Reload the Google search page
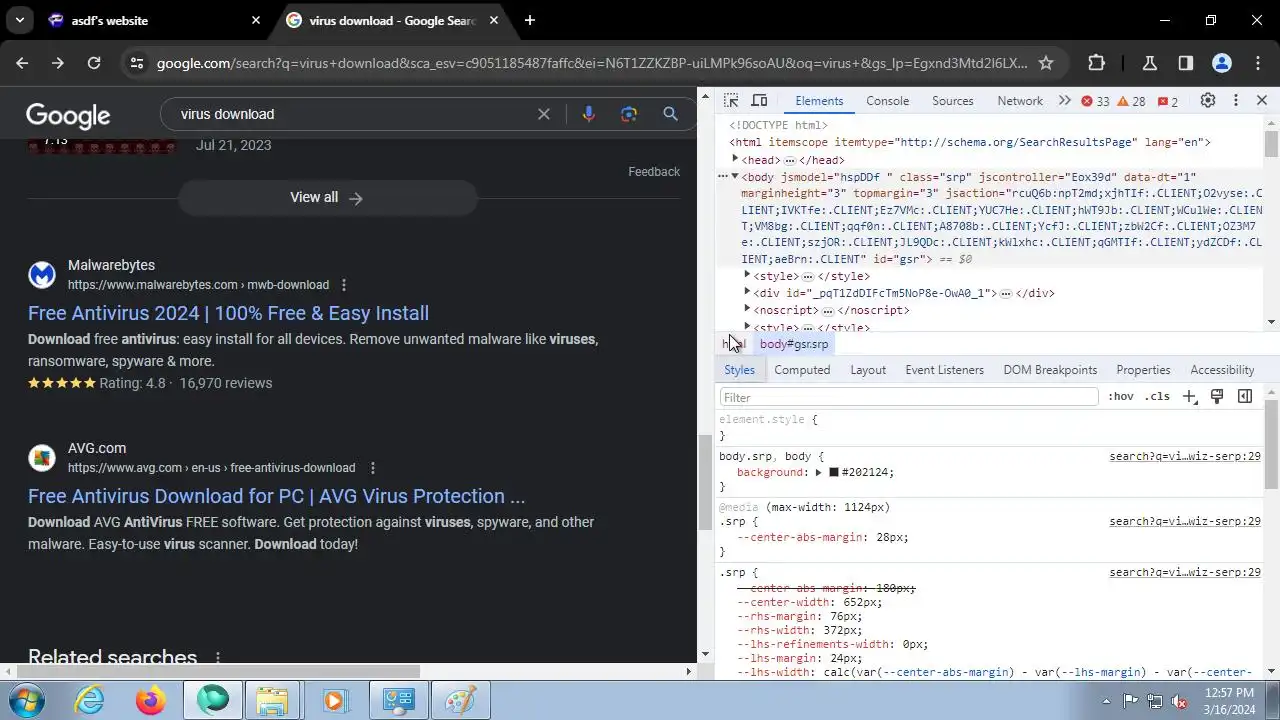 (94, 63)
